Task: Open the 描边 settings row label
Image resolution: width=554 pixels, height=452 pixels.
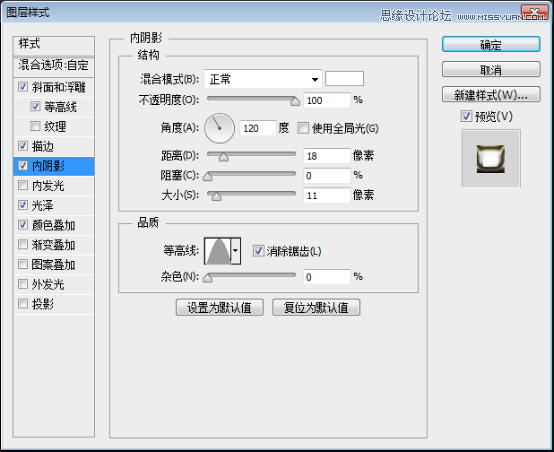Action: click(42, 146)
